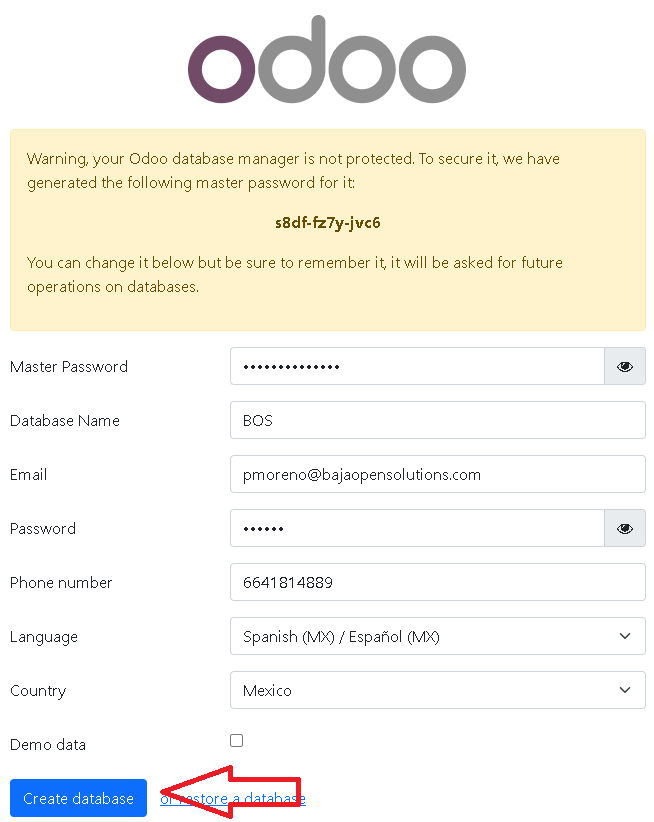Open the Language dropdown
654x822 pixels.
point(438,636)
